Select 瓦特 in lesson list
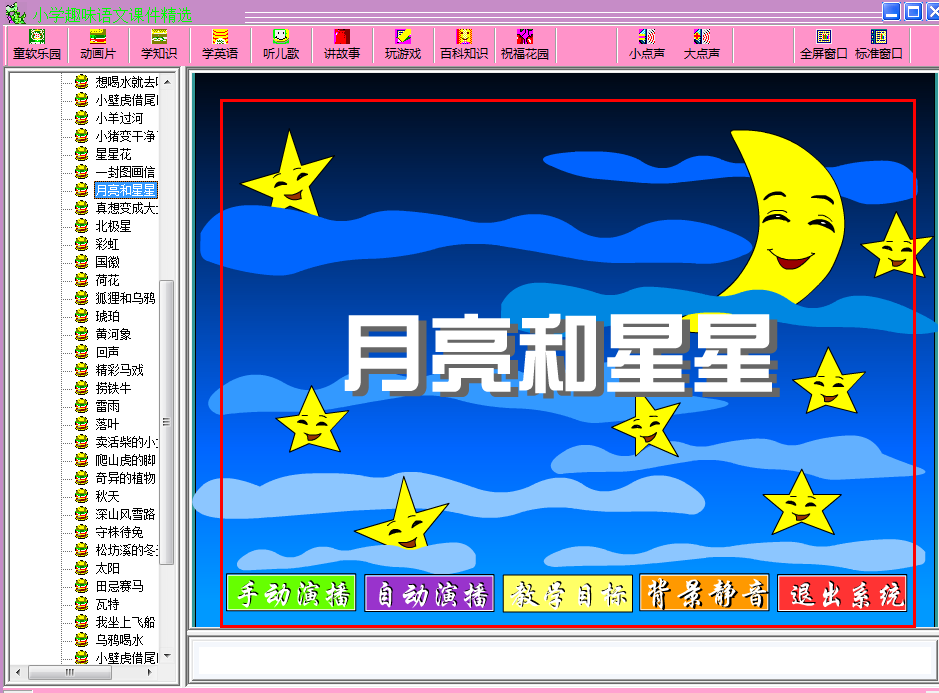The image size is (939, 693). 107,604
